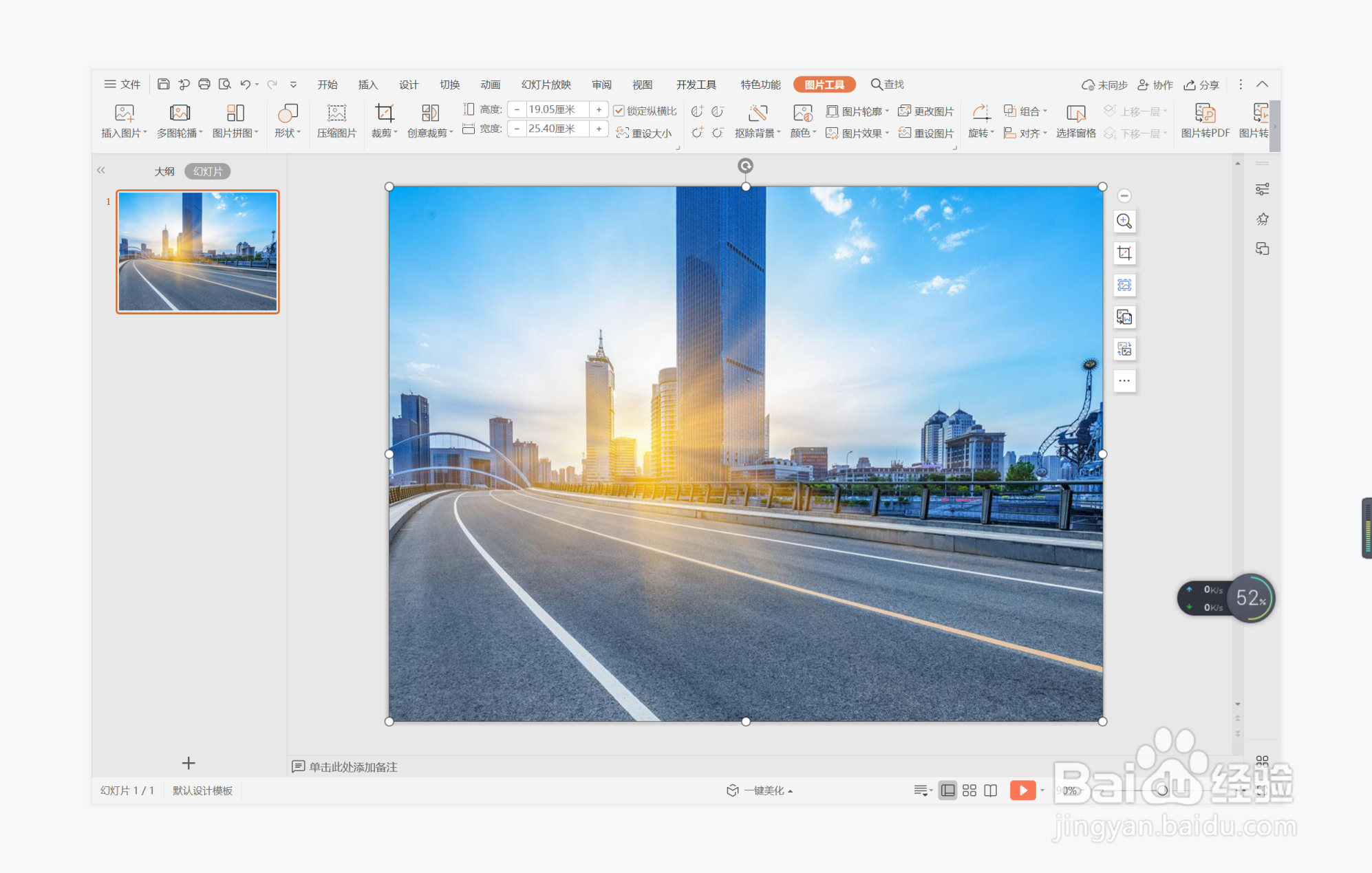Start slideshow with orange play button
Viewport: 1372px width, 873px height.
pyautogui.click(x=1022, y=790)
